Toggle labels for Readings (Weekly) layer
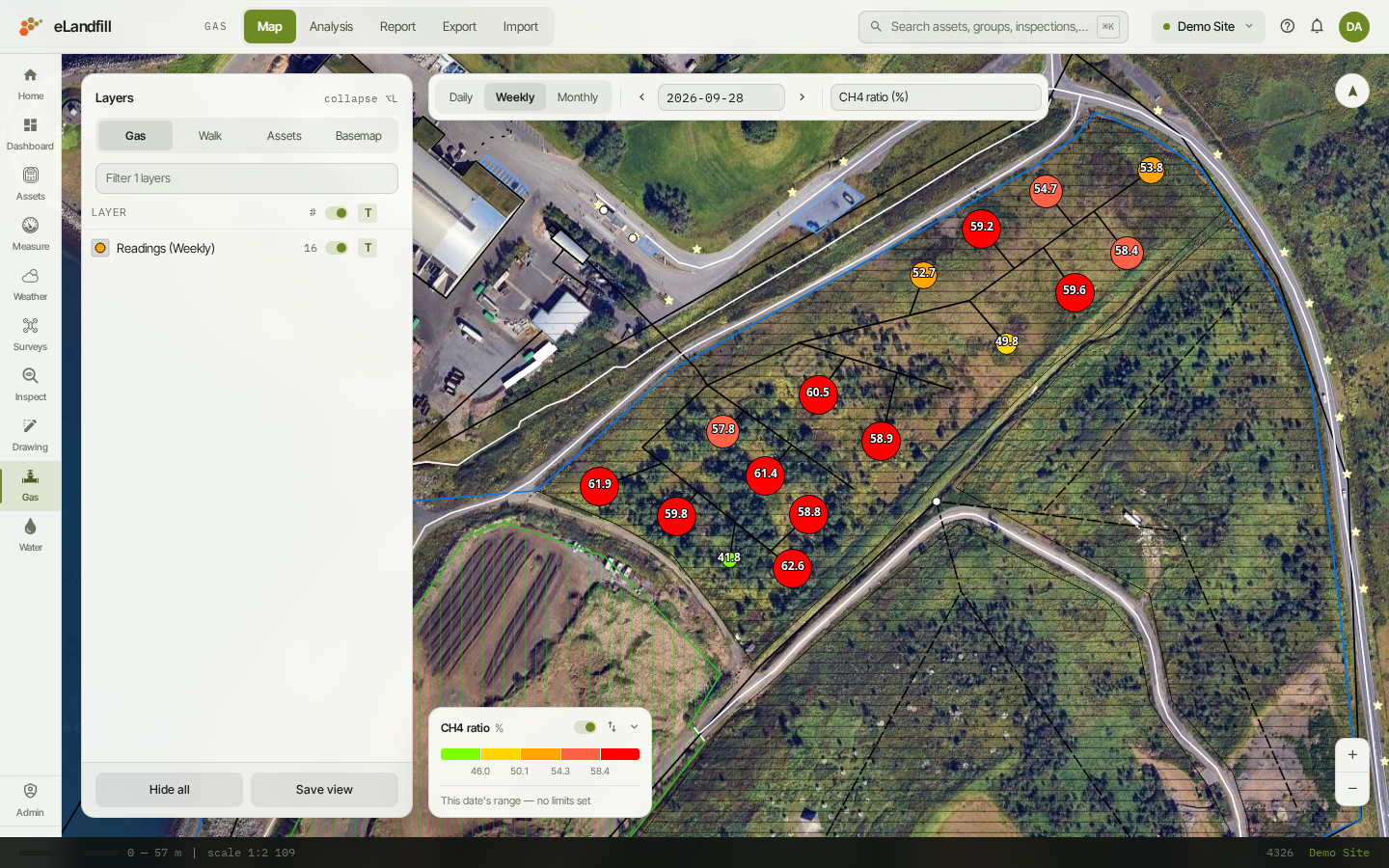Image resolution: width=1389 pixels, height=868 pixels. 368,248
